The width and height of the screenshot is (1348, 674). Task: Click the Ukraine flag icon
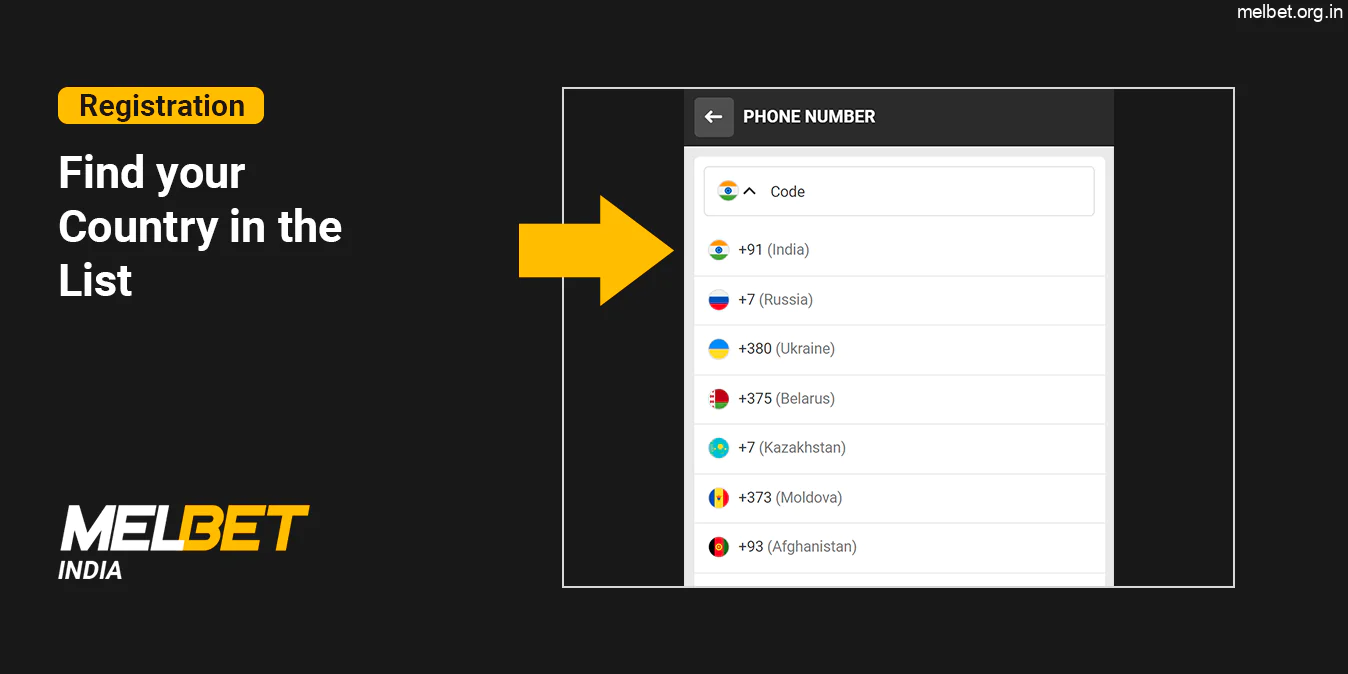click(719, 348)
